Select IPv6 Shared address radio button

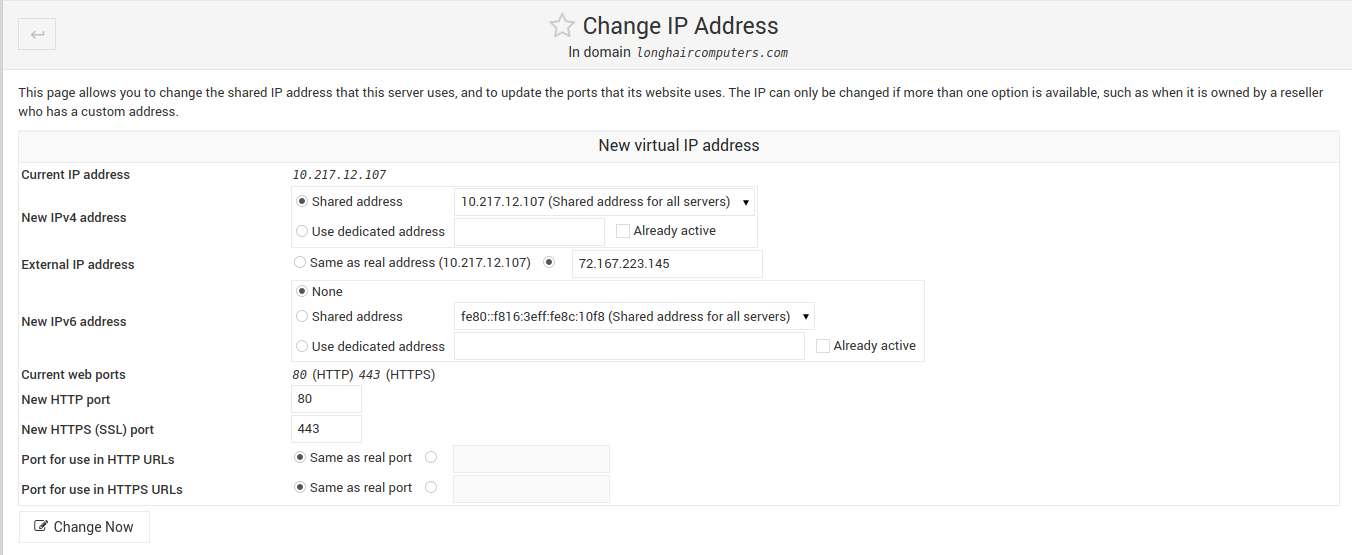pos(302,316)
